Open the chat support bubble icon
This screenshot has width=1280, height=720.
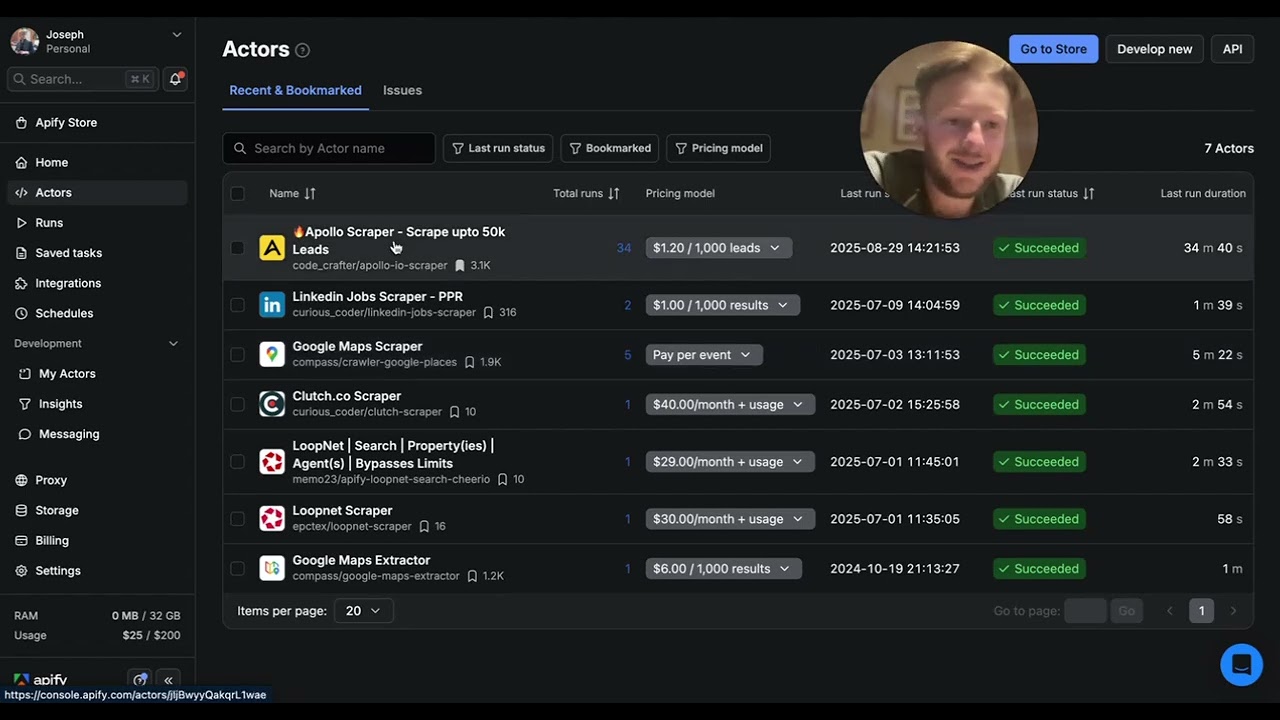(1242, 664)
